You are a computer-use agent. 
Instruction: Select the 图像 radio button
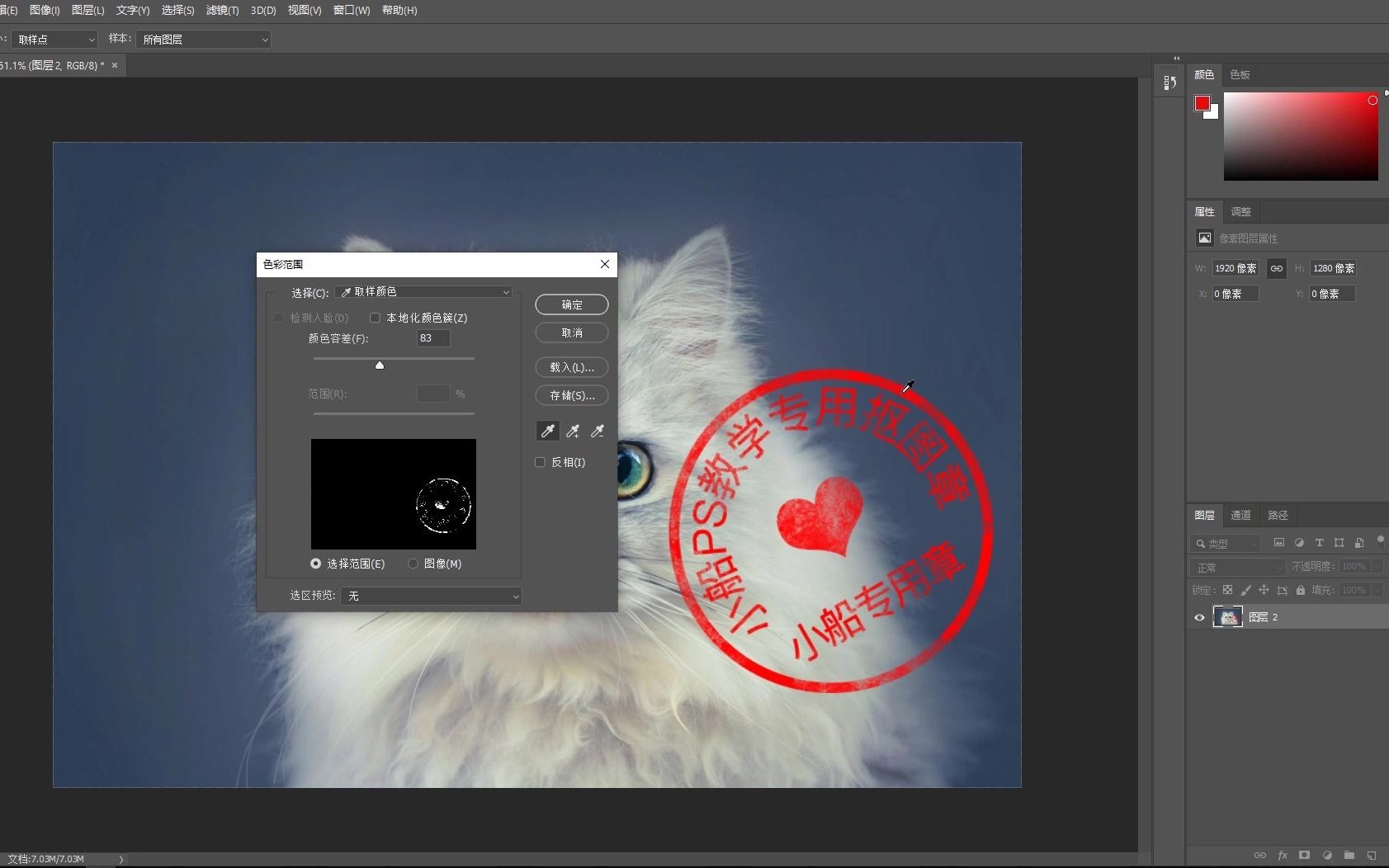[413, 564]
